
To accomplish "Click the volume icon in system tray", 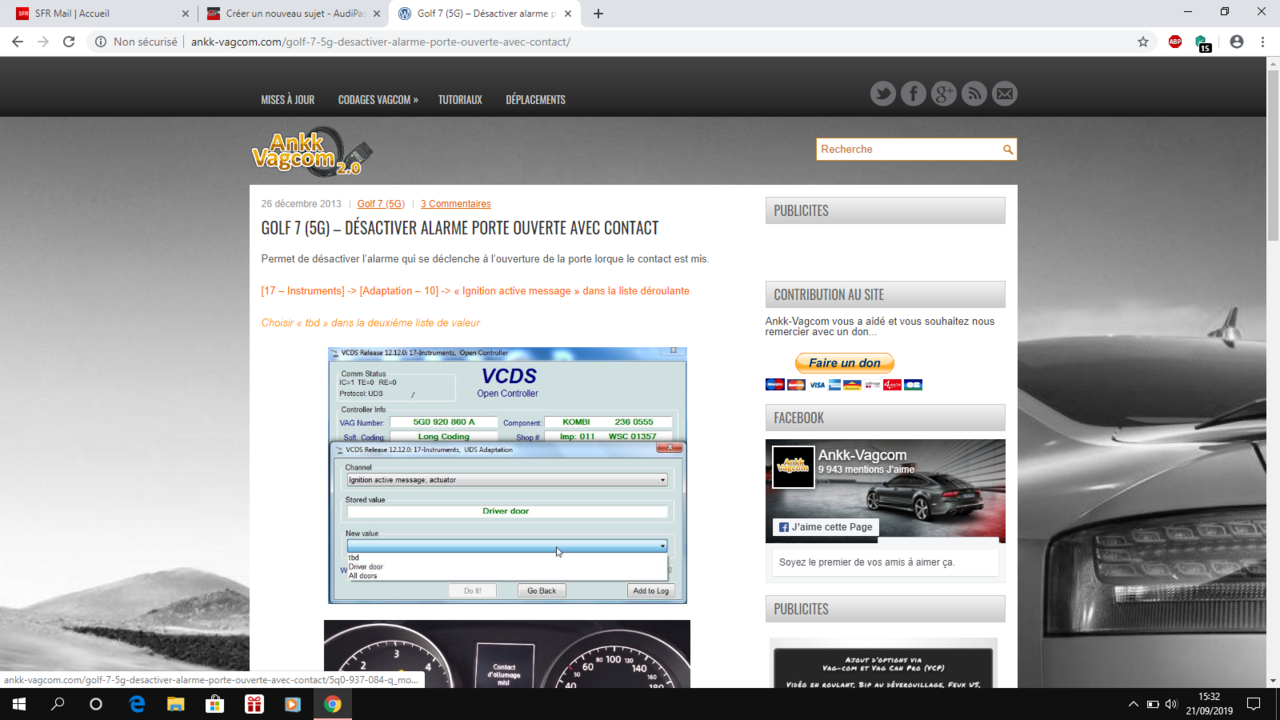I will point(1171,704).
